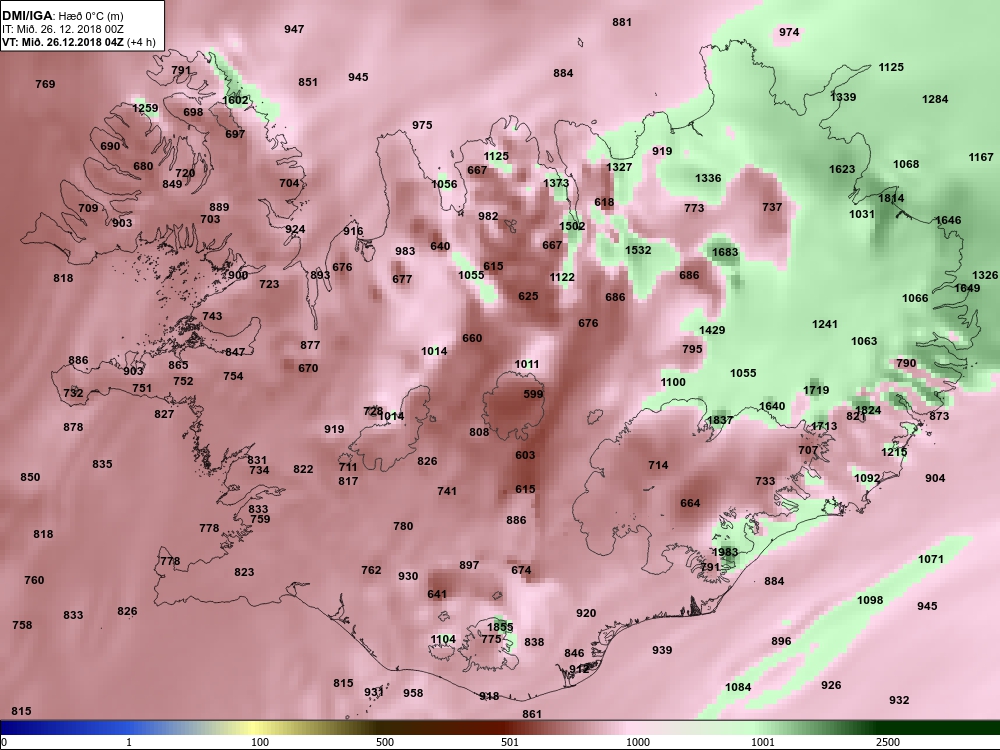Viewport: 1000px width, 750px height.
Task: Select the map value 1855
Action: tap(500, 627)
